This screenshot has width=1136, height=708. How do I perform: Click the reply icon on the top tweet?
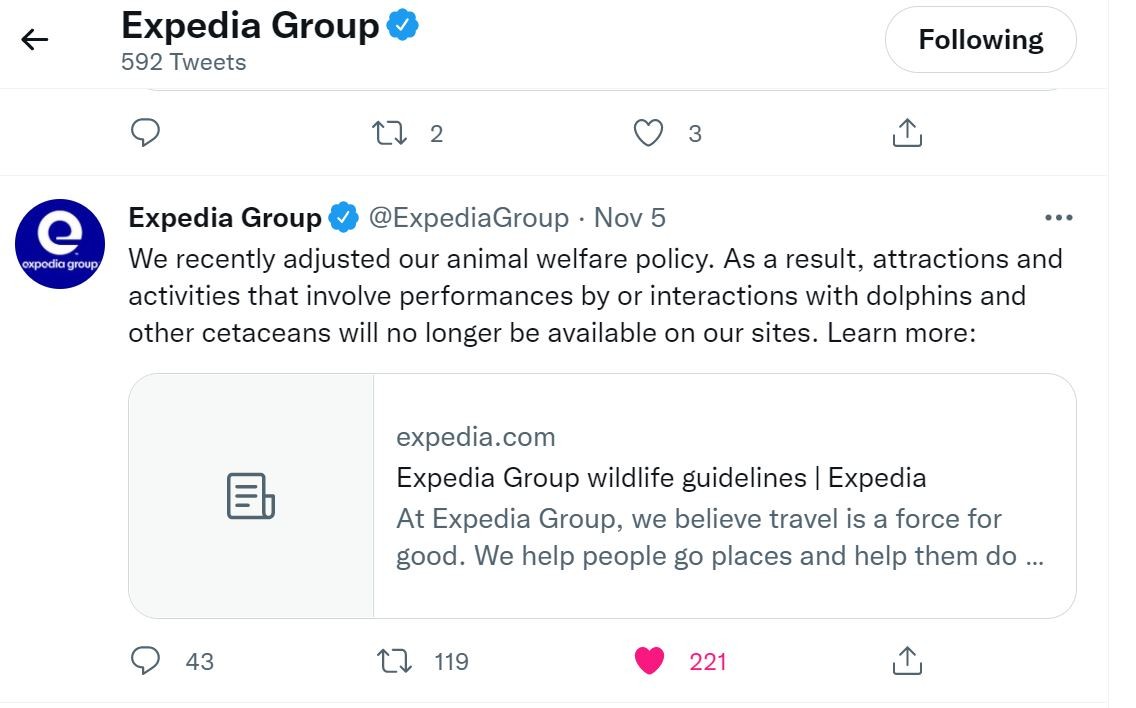tap(146, 132)
